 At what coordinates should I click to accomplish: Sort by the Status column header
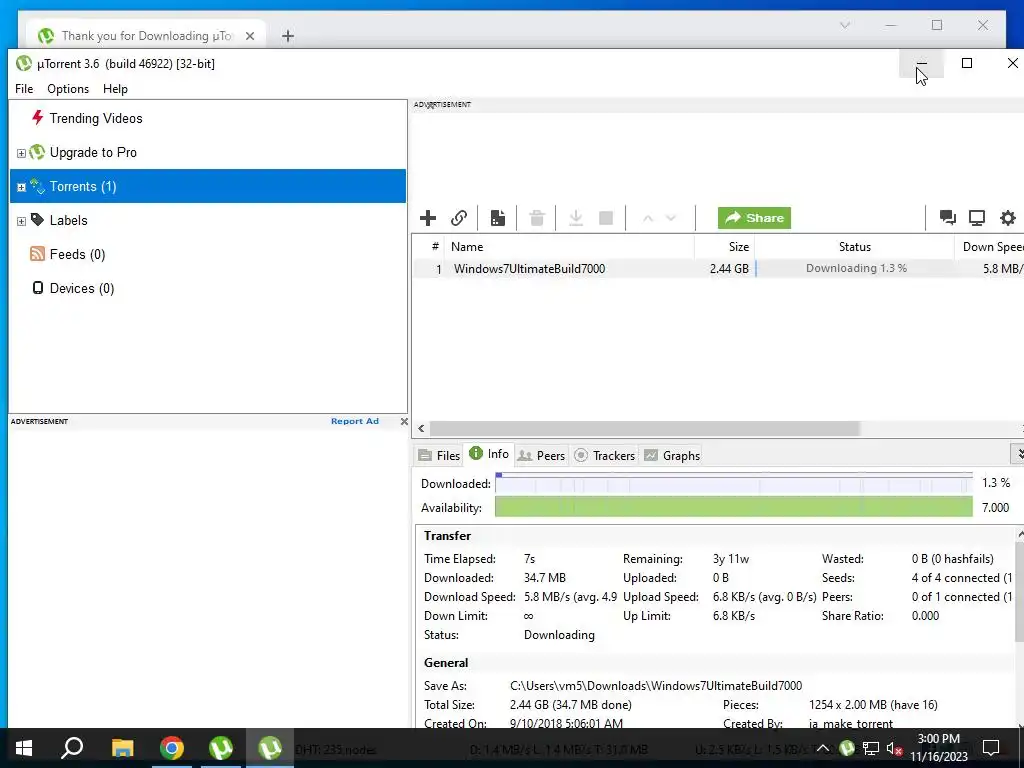(855, 247)
